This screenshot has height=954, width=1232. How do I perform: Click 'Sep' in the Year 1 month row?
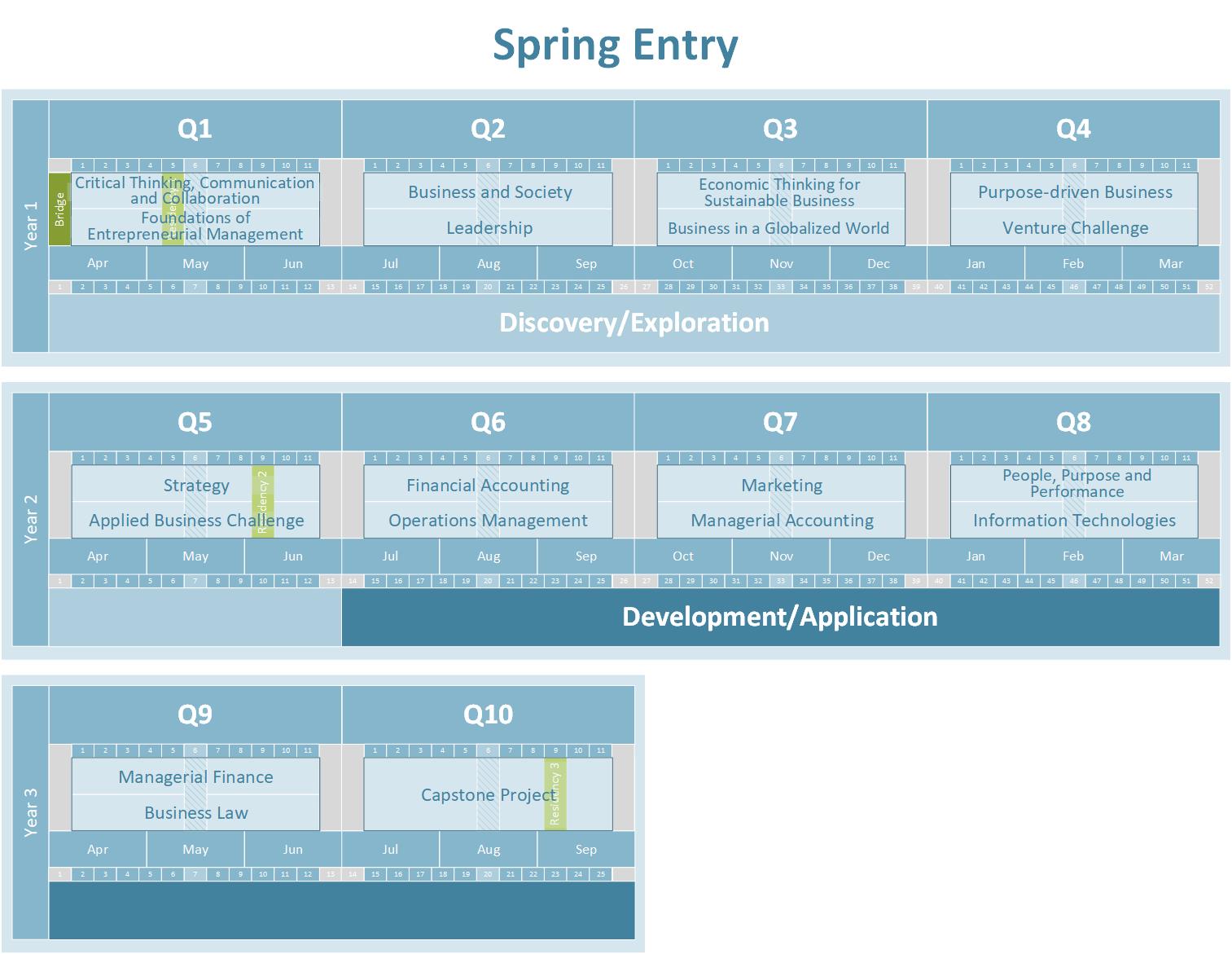pyautogui.click(x=586, y=263)
